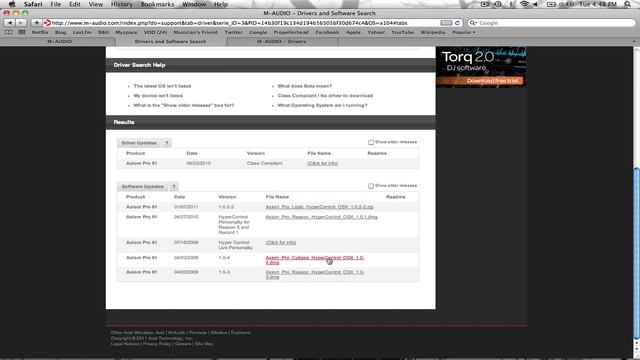
Task: Switch to M-AUDIO - Drivers tab
Action: click(x=282, y=41)
